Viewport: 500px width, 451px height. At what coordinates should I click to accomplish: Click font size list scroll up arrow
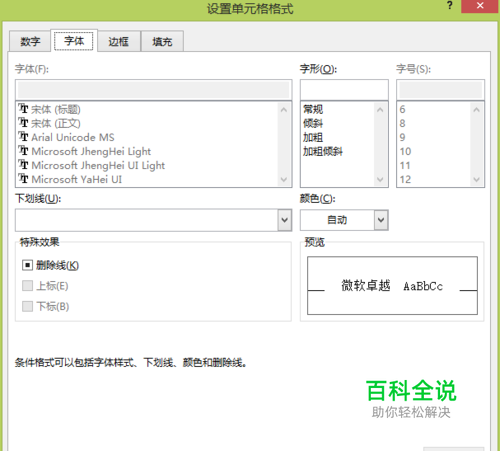pos(476,110)
